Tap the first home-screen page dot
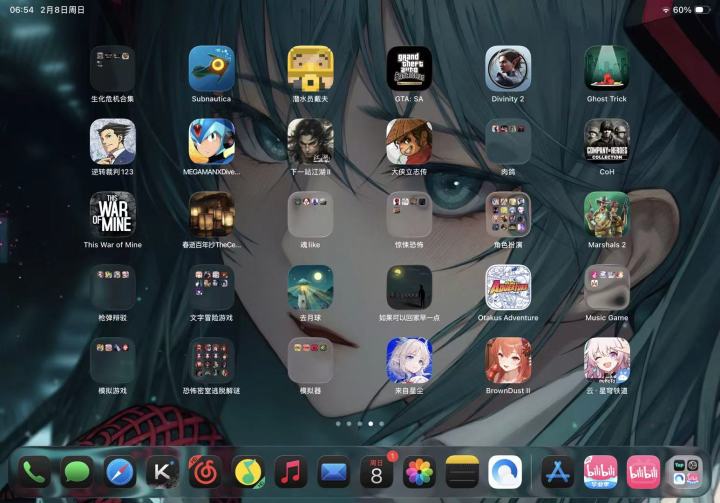The height and width of the screenshot is (503, 720). coord(338,424)
